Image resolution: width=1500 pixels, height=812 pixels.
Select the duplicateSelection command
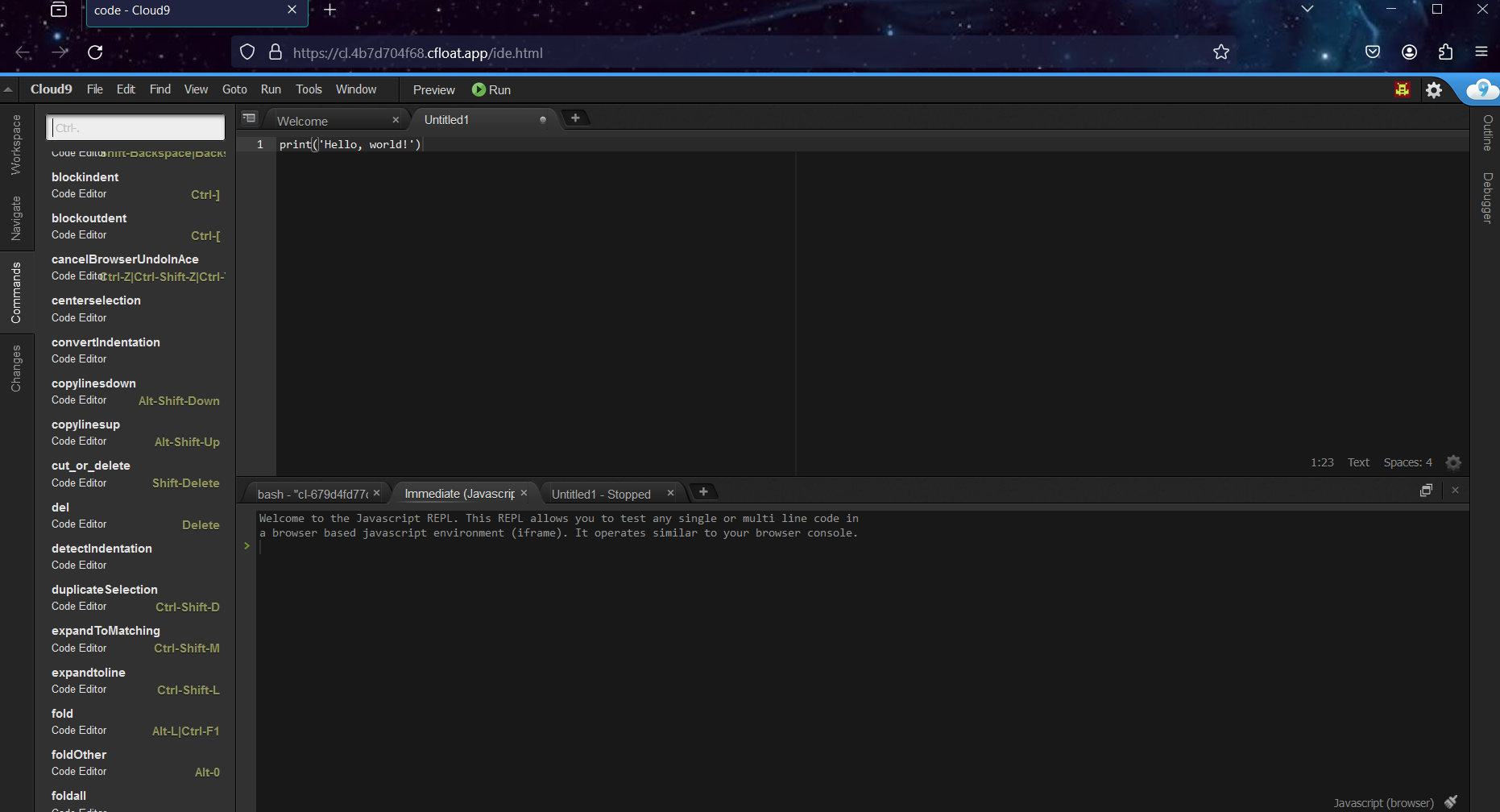(135, 598)
